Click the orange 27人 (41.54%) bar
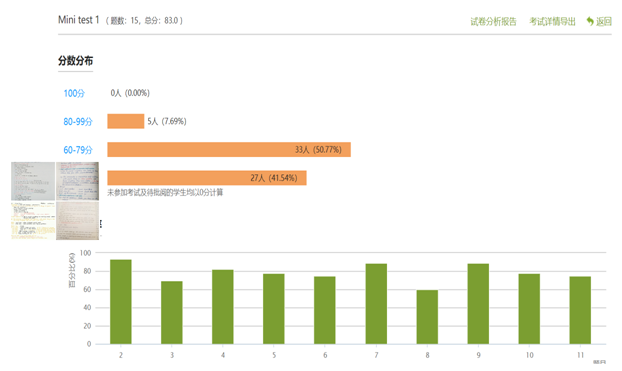 [x=207, y=178]
